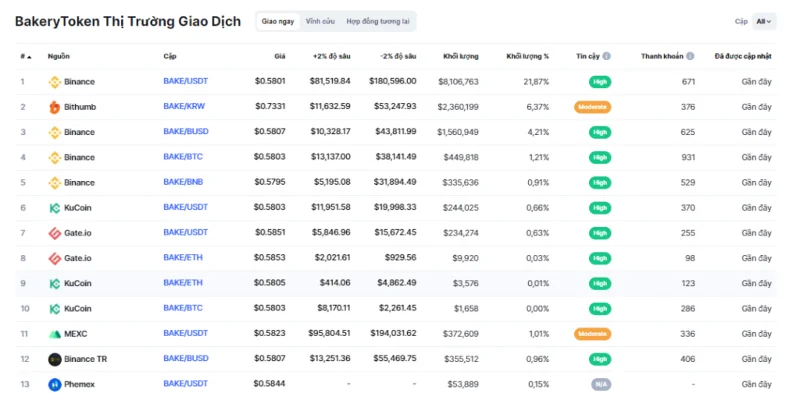The height and width of the screenshot is (393, 800).
Task: Switch to the Vĩnh cửu tab
Action: [x=320, y=21]
